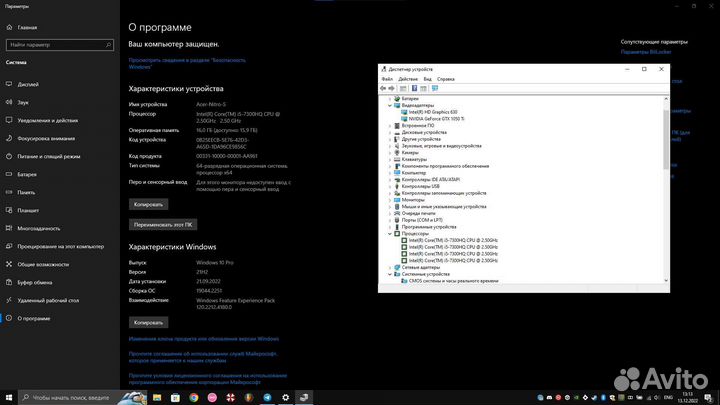The width and height of the screenshot is (720, 405).
Task: Collapse the Системные устройства node
Action: click(x=390, y=274)
